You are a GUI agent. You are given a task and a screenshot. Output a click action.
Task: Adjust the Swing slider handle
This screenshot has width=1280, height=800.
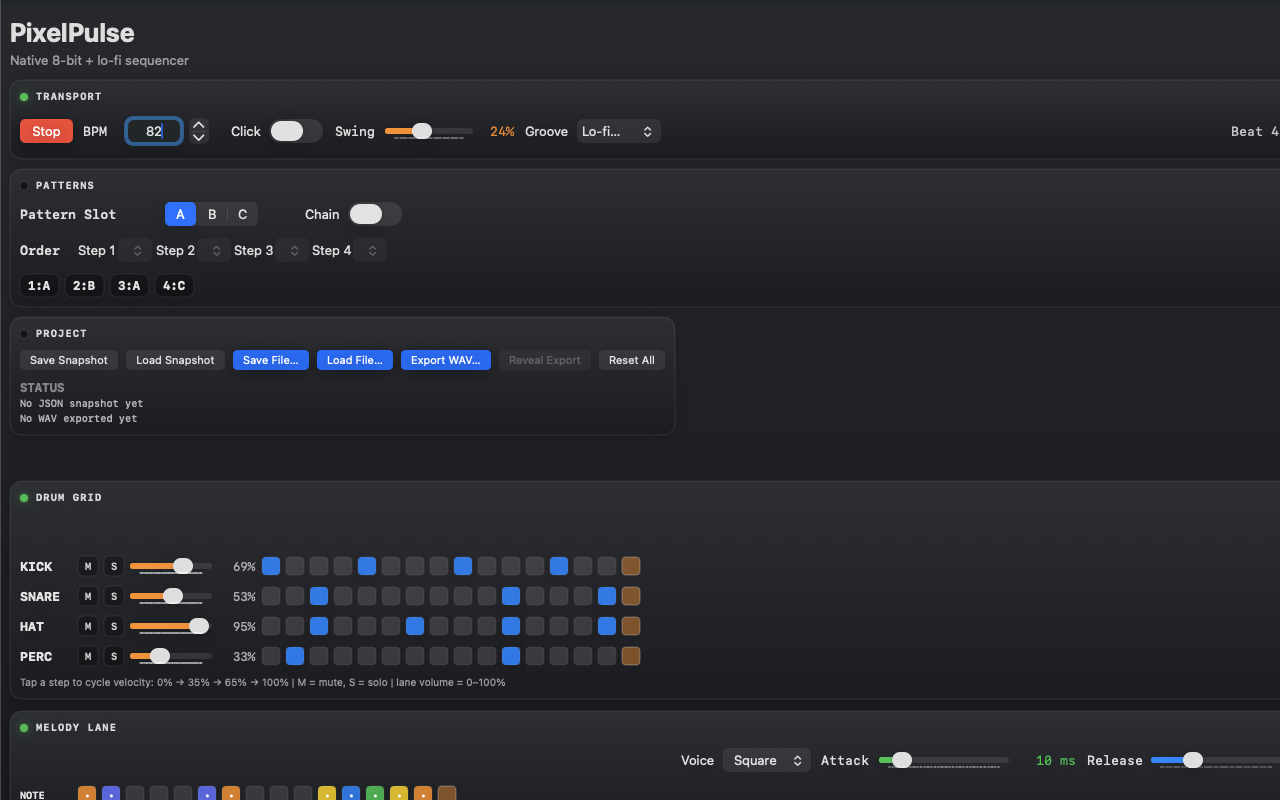pyautogui.click(x=422, y=131)
